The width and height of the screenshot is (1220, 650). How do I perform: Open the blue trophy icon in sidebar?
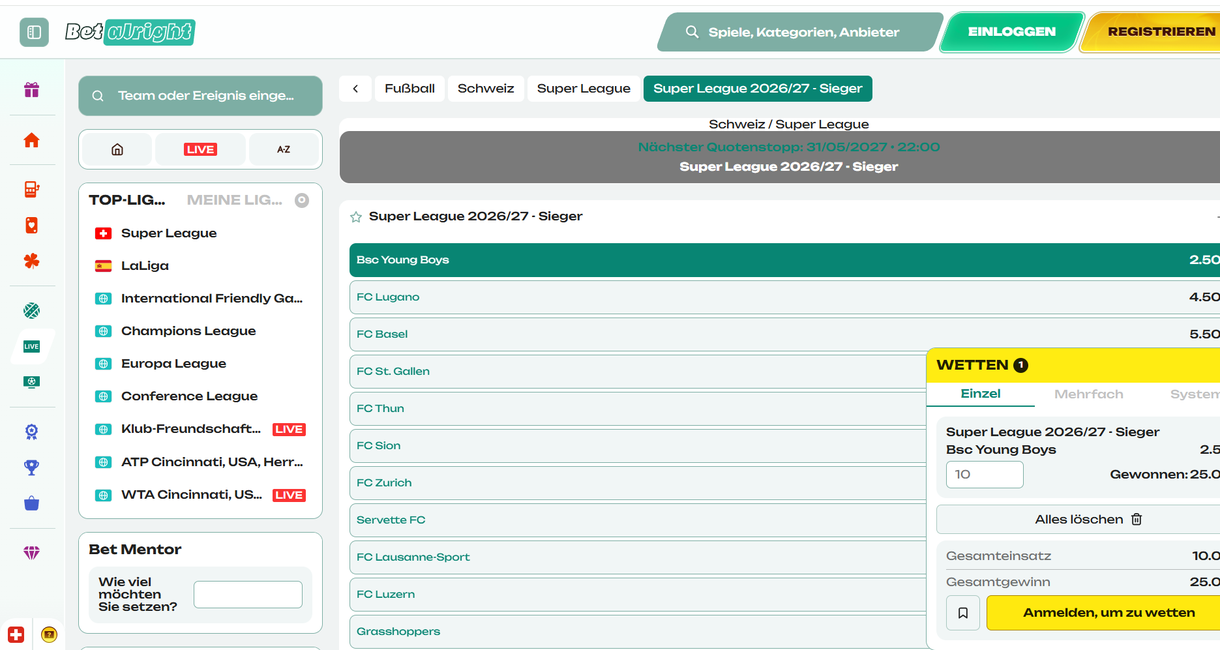pos(32,467)
